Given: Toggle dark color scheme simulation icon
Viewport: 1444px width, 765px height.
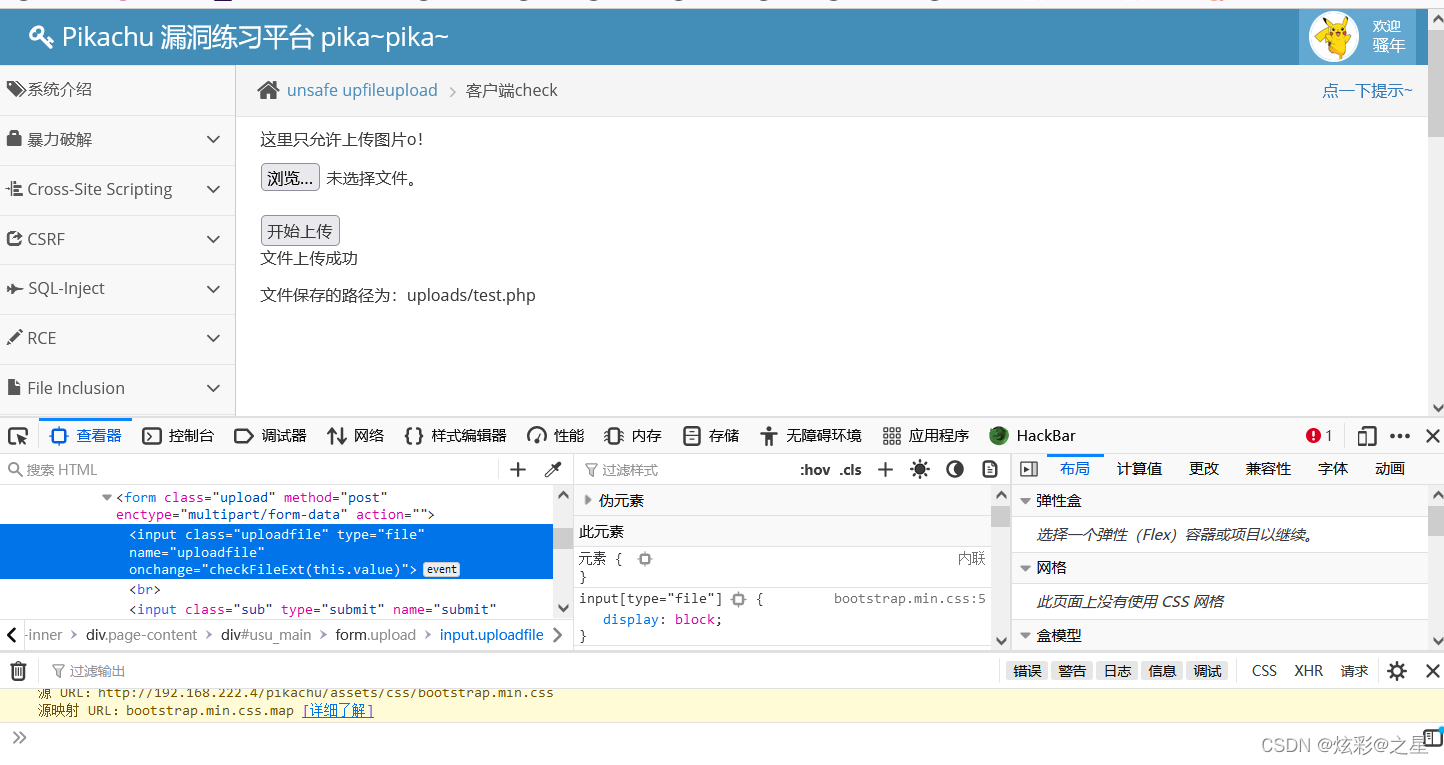Looking at the screenshot, I should pos(955,470).
